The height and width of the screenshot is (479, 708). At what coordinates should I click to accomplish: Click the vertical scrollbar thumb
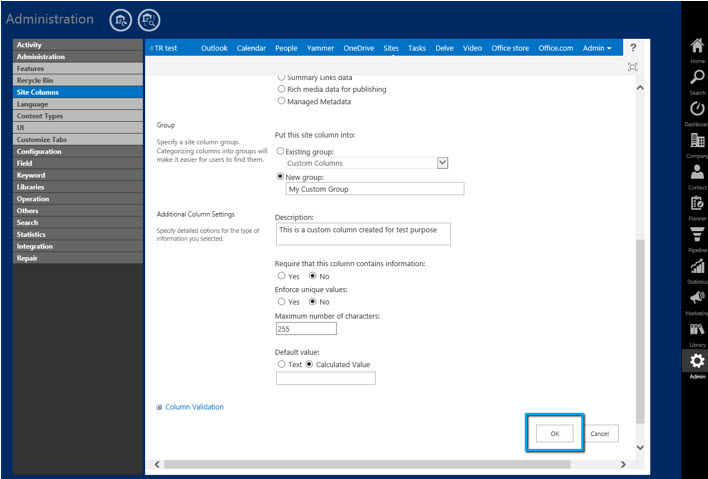[640, 332]
